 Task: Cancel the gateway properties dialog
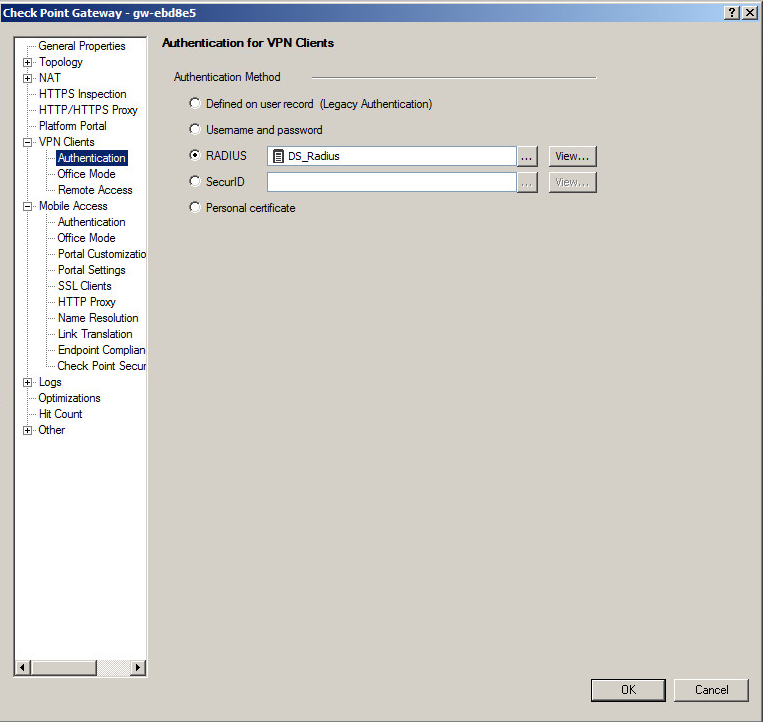[x=711, y=690]
